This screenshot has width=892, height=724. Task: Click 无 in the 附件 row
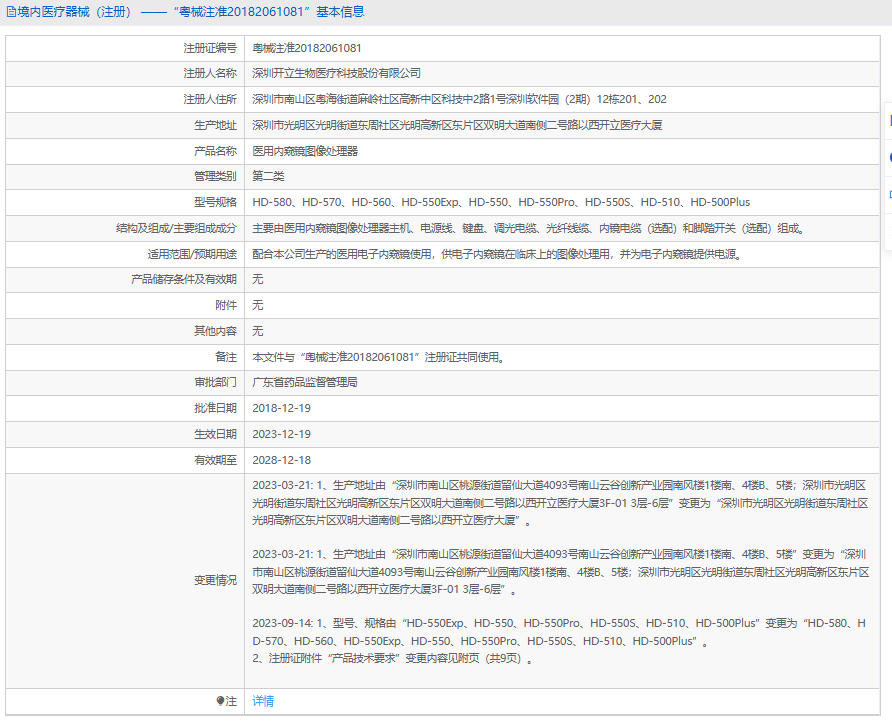(258, 305)
